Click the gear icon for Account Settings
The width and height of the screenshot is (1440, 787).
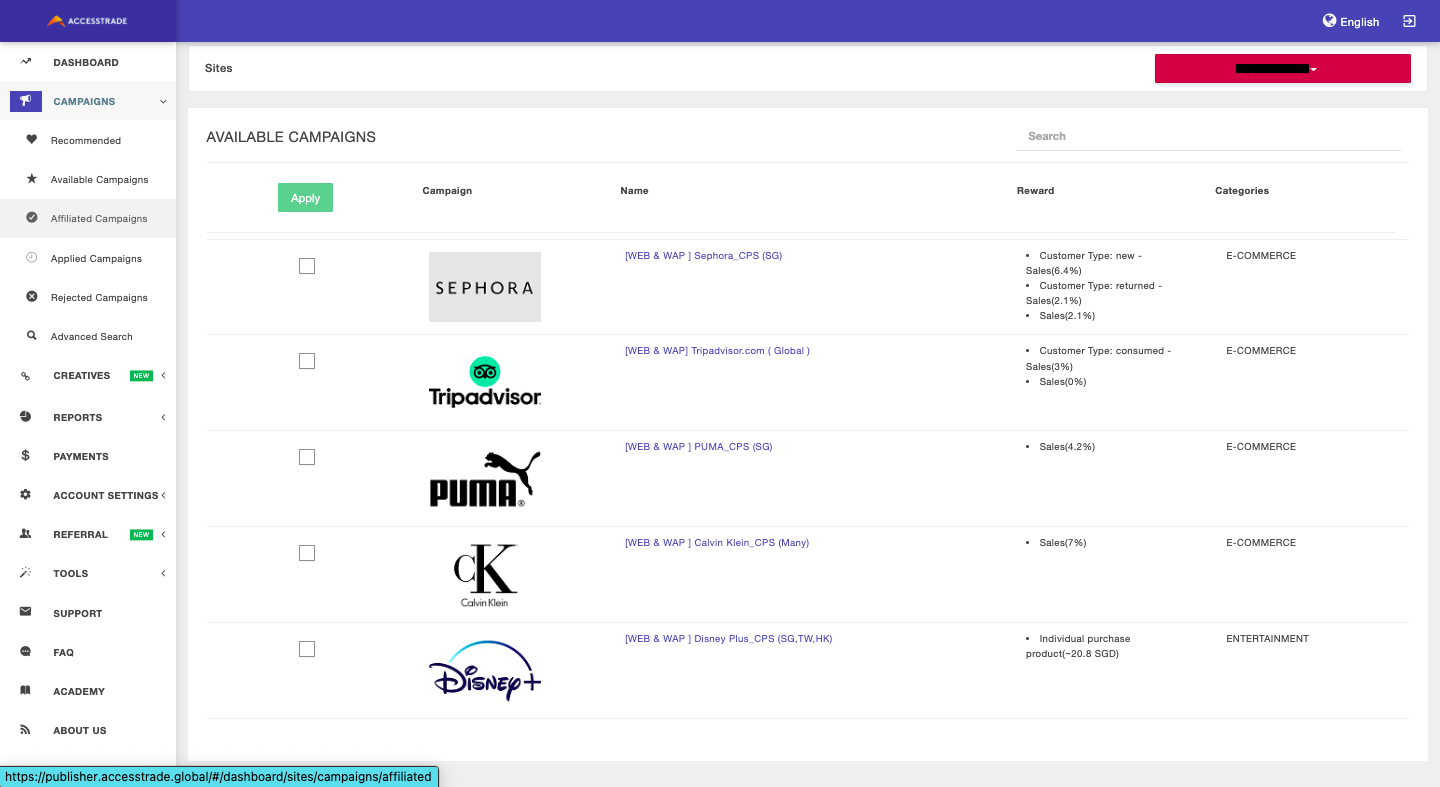[26, 495]
